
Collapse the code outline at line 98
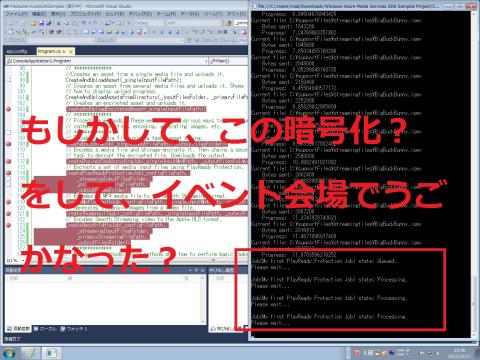point(8,80)
